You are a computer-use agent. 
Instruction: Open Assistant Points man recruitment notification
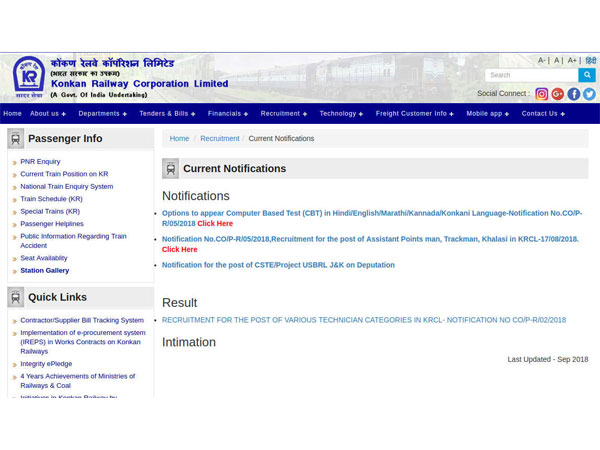[x=370, y=239]
